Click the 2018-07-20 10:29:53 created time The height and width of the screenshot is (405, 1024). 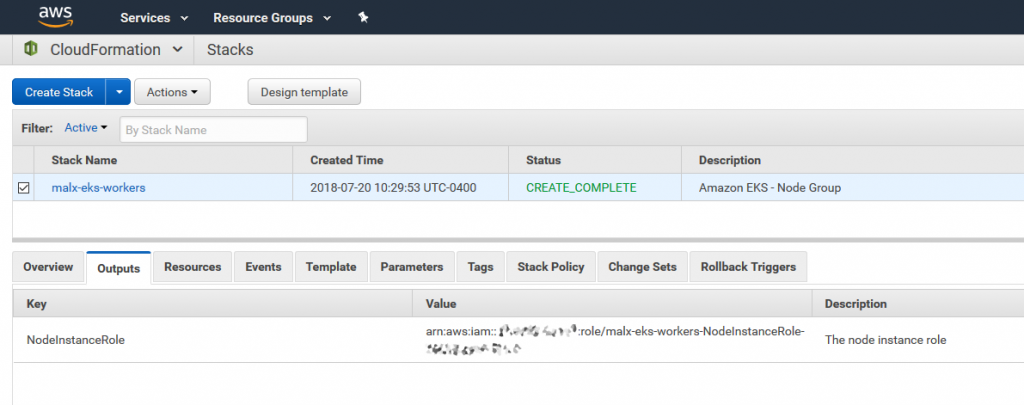coord(393,187)
